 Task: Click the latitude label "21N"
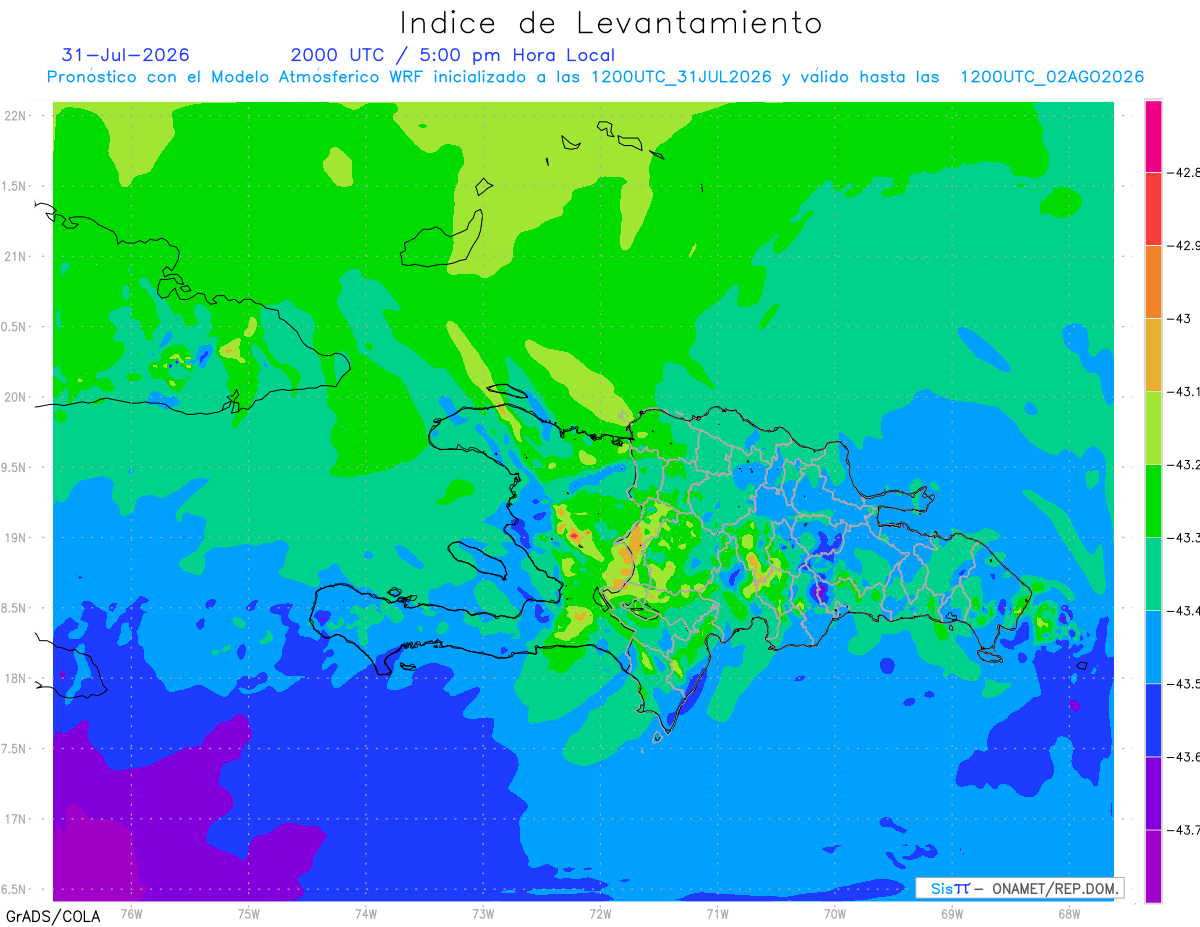point(17,256)
